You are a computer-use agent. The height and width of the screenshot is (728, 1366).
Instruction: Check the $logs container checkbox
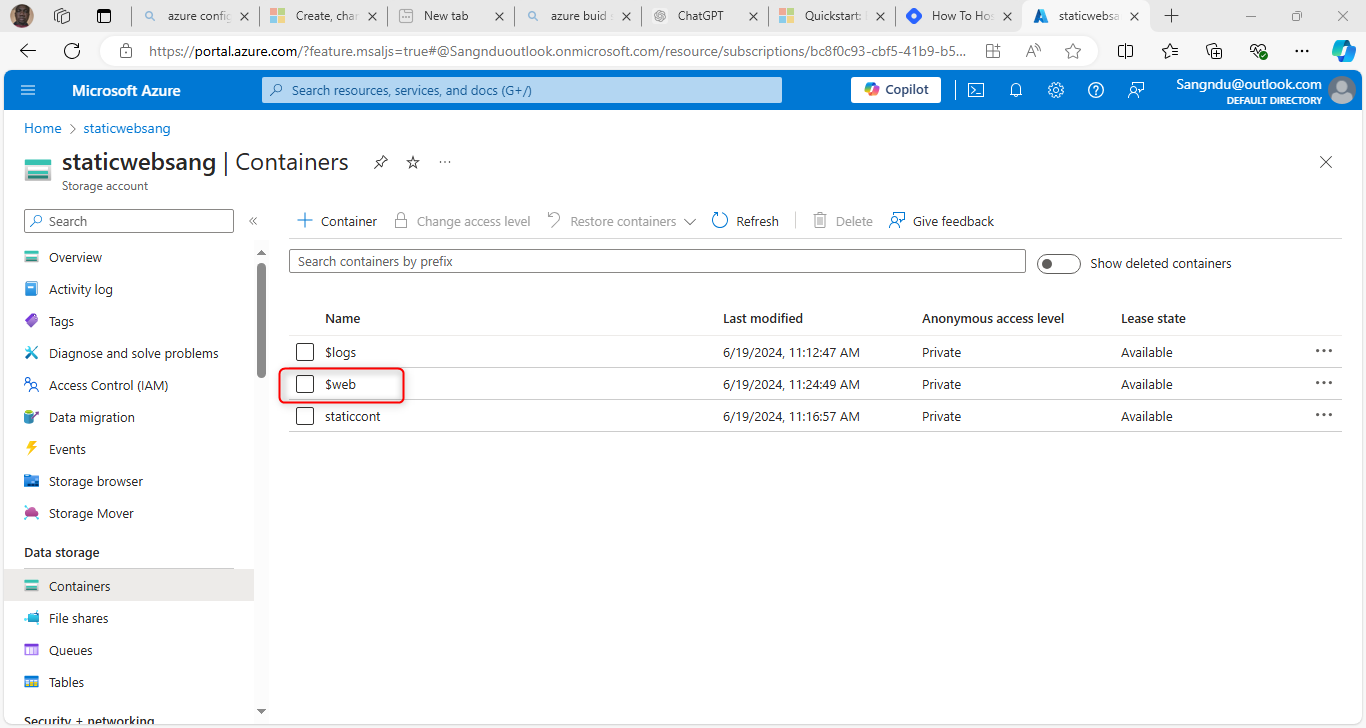point(305,352)
